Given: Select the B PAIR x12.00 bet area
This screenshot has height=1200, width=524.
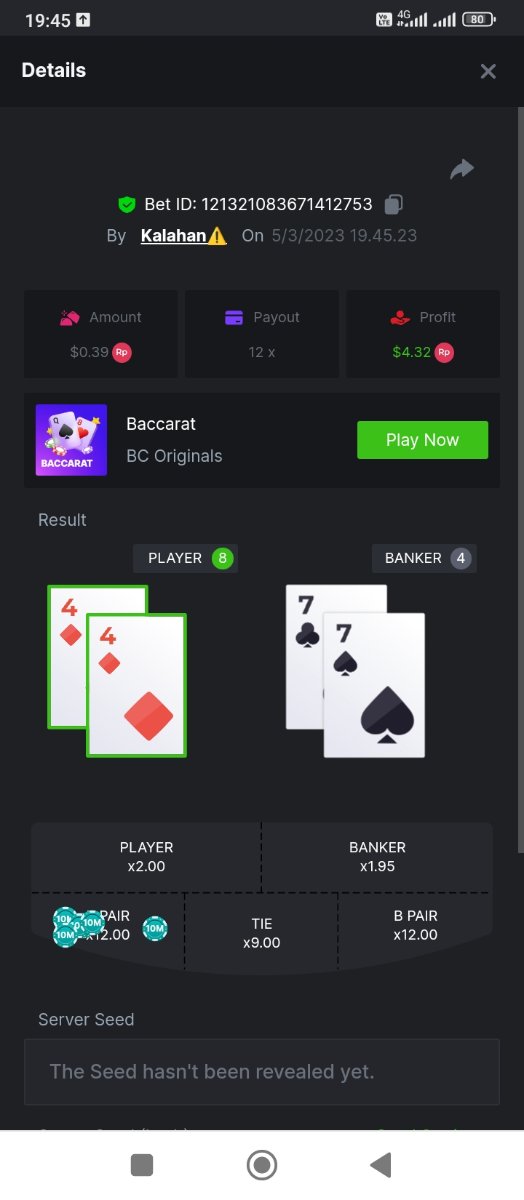Looking at the screenshot, I should point(415,926).
